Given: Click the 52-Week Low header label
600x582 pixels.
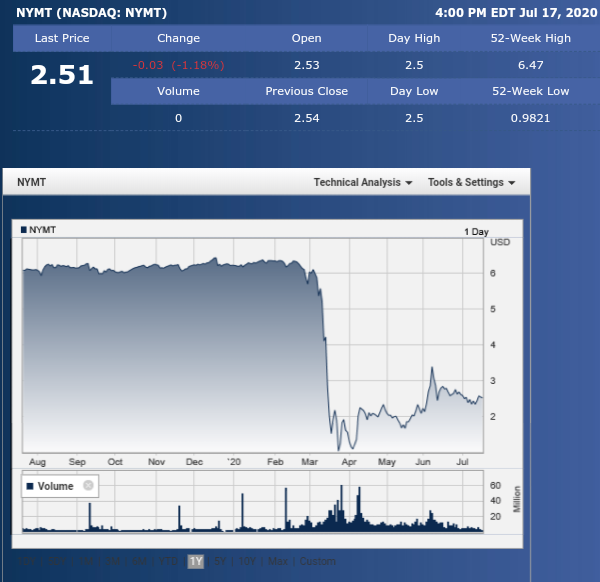Looking at the screenshot, I should click(530, 91).
